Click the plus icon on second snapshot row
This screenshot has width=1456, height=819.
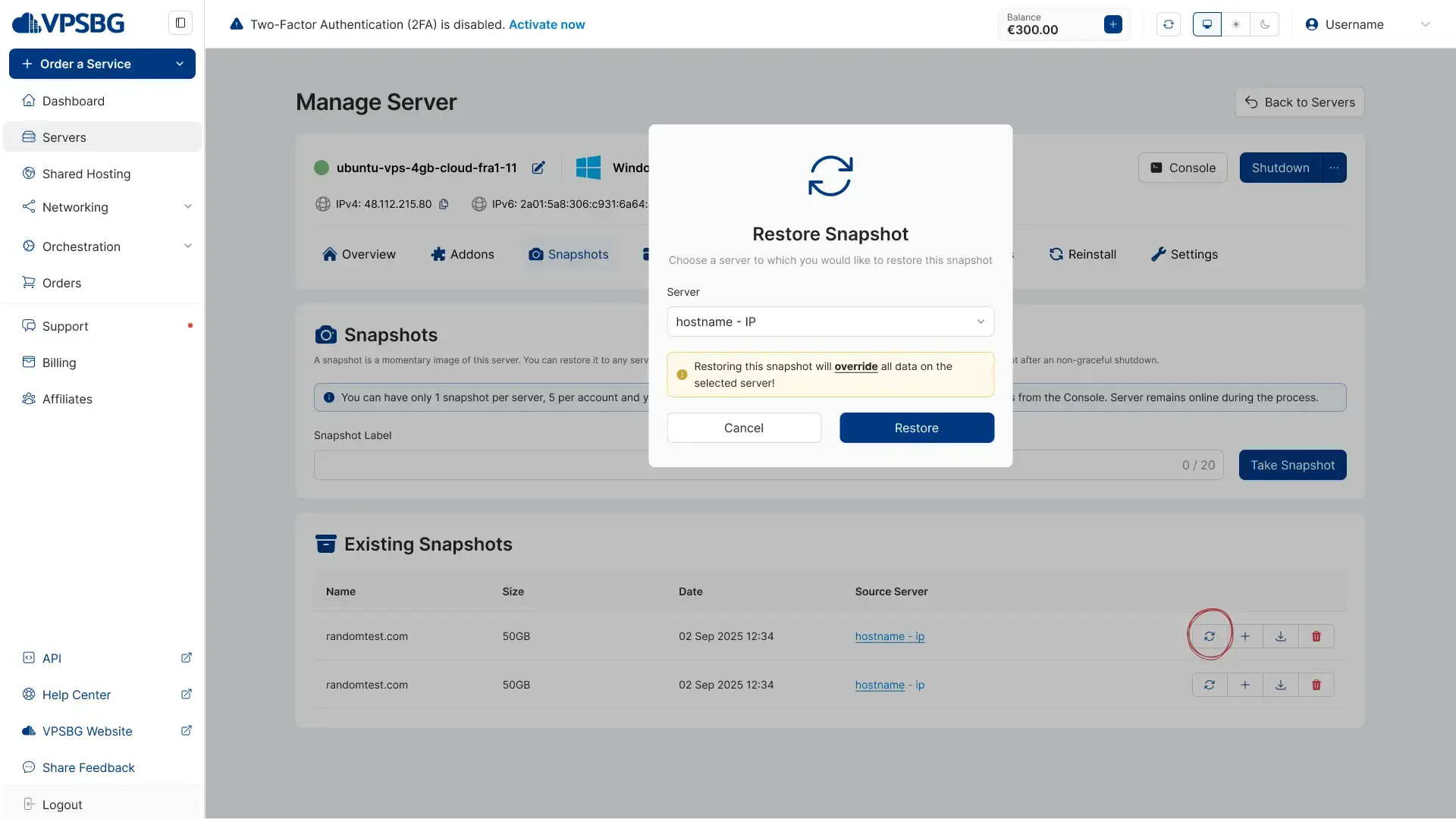1244,685
